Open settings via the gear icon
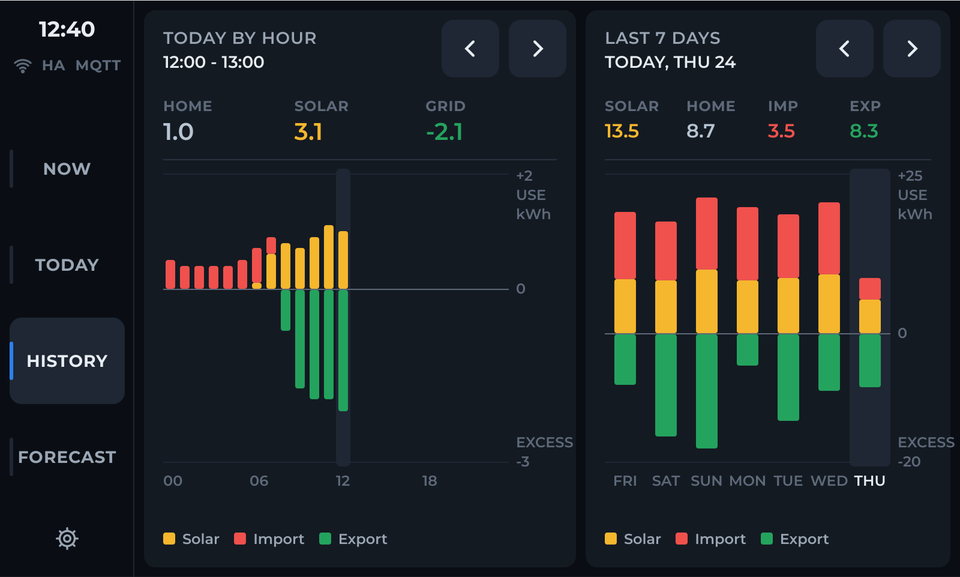The image size is (960, 577). click(67, 538)
